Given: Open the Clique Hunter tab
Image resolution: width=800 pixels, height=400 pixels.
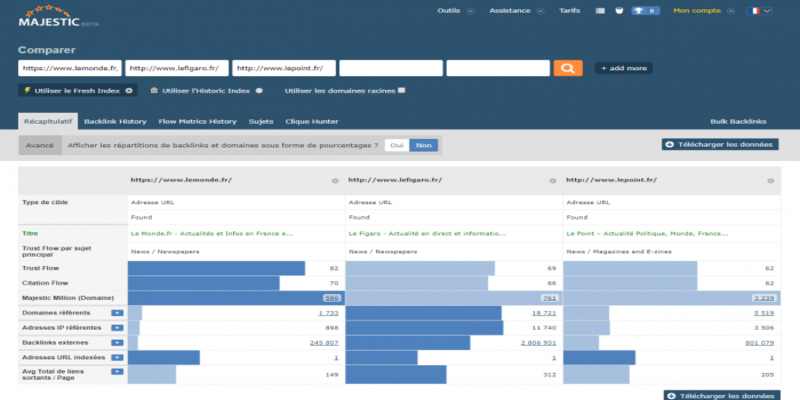Looking at the screenshot, I should (312, 121).
